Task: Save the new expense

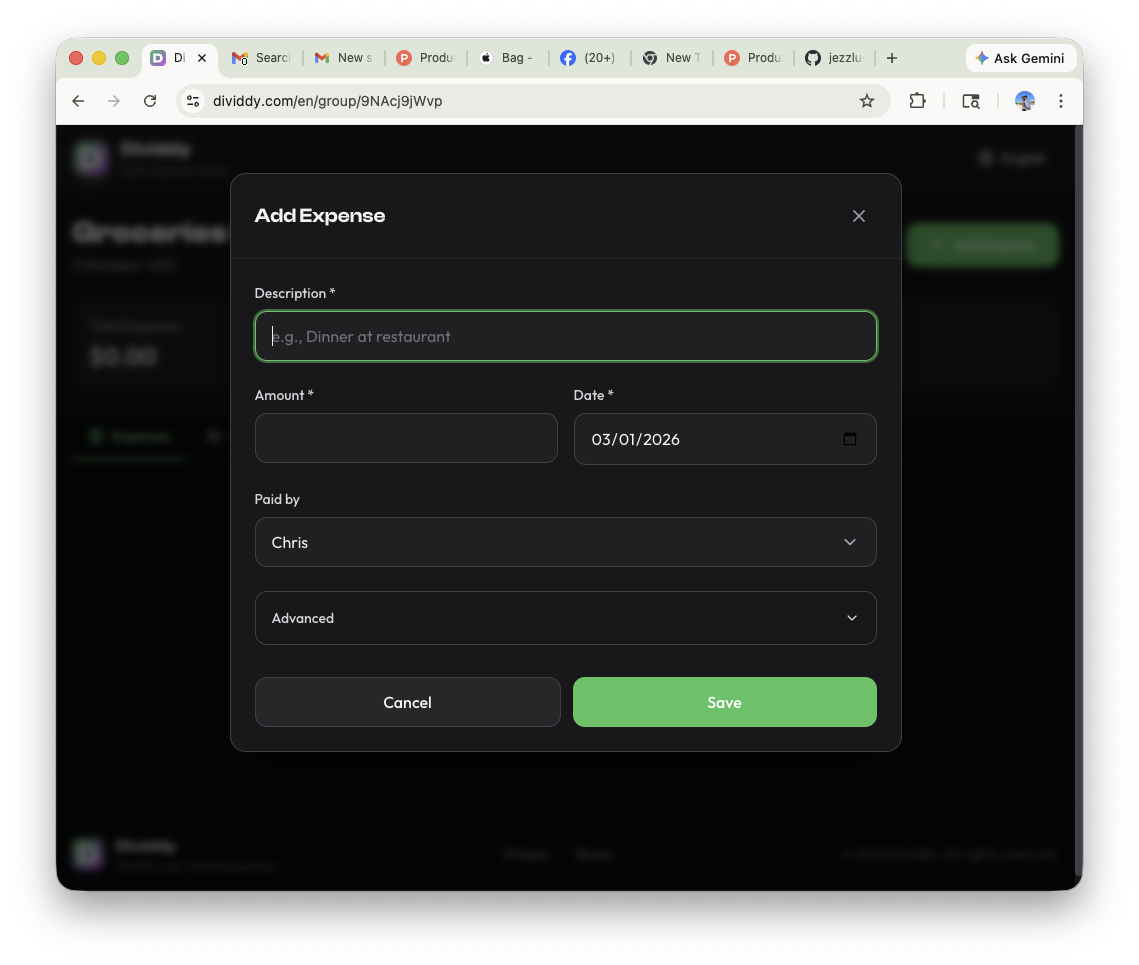Action: coord(724,702)
